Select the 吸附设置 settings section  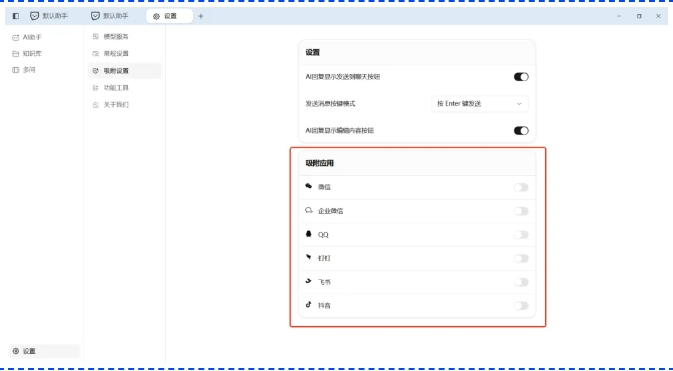[x=124, y=71]
